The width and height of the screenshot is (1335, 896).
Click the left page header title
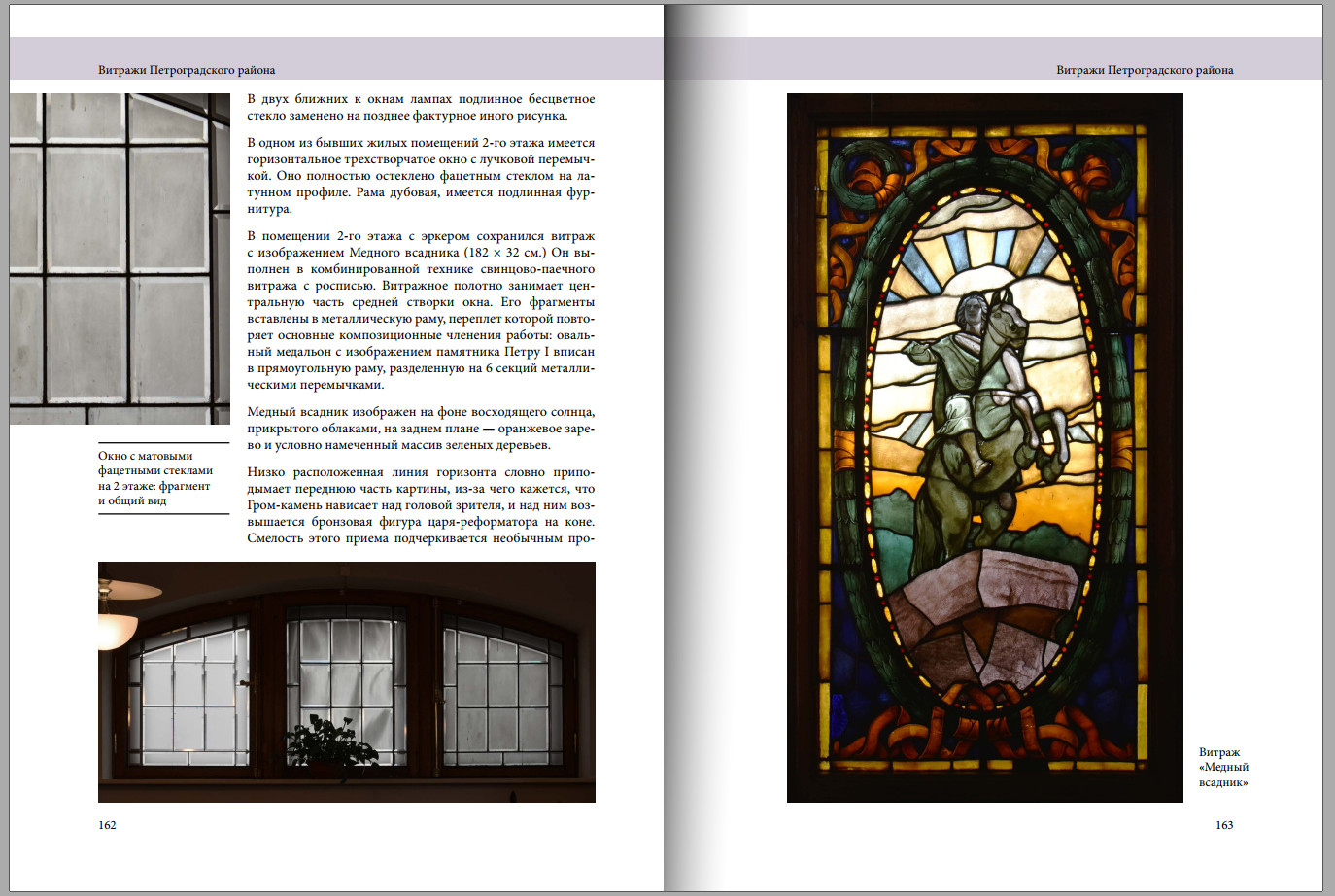pos(187,70)
